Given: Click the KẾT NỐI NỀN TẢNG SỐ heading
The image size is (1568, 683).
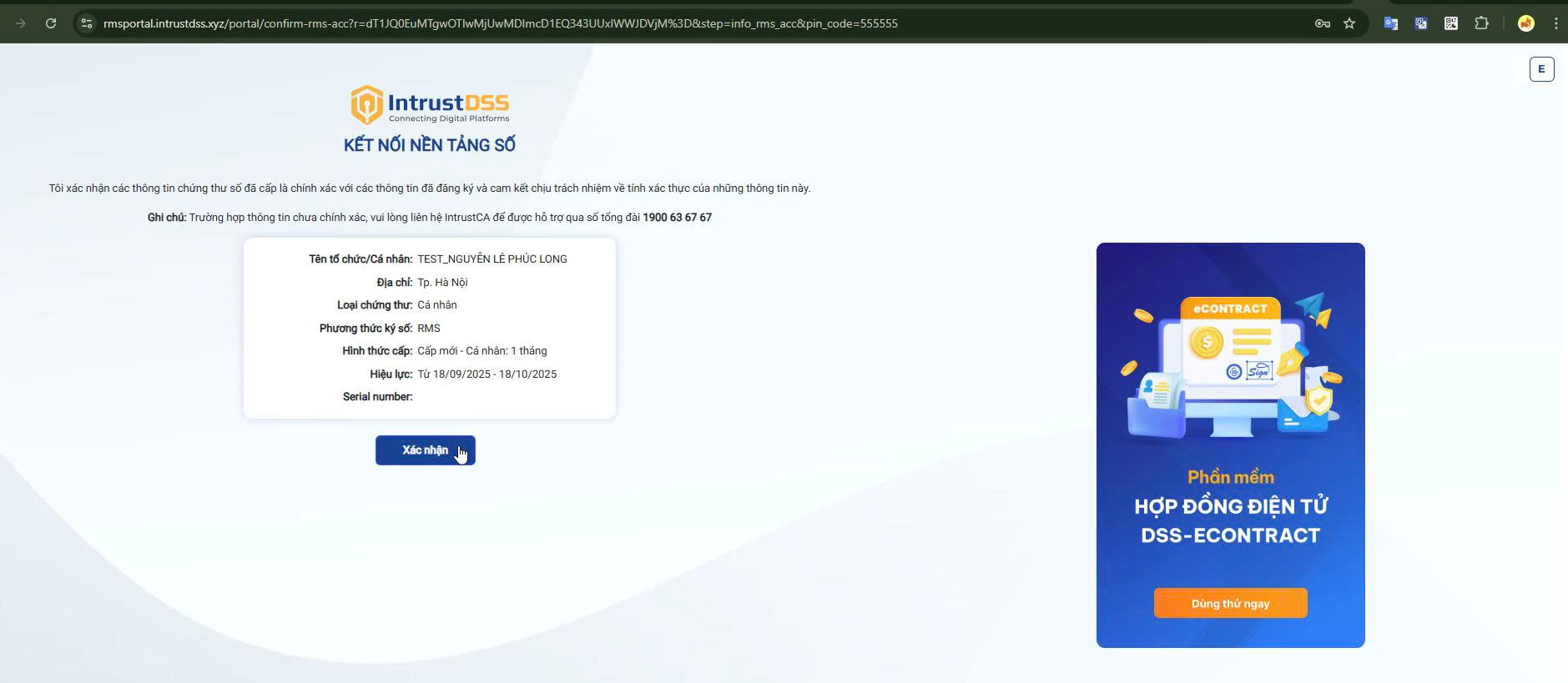Looking at the screenshot, I should tap(430, 145).
